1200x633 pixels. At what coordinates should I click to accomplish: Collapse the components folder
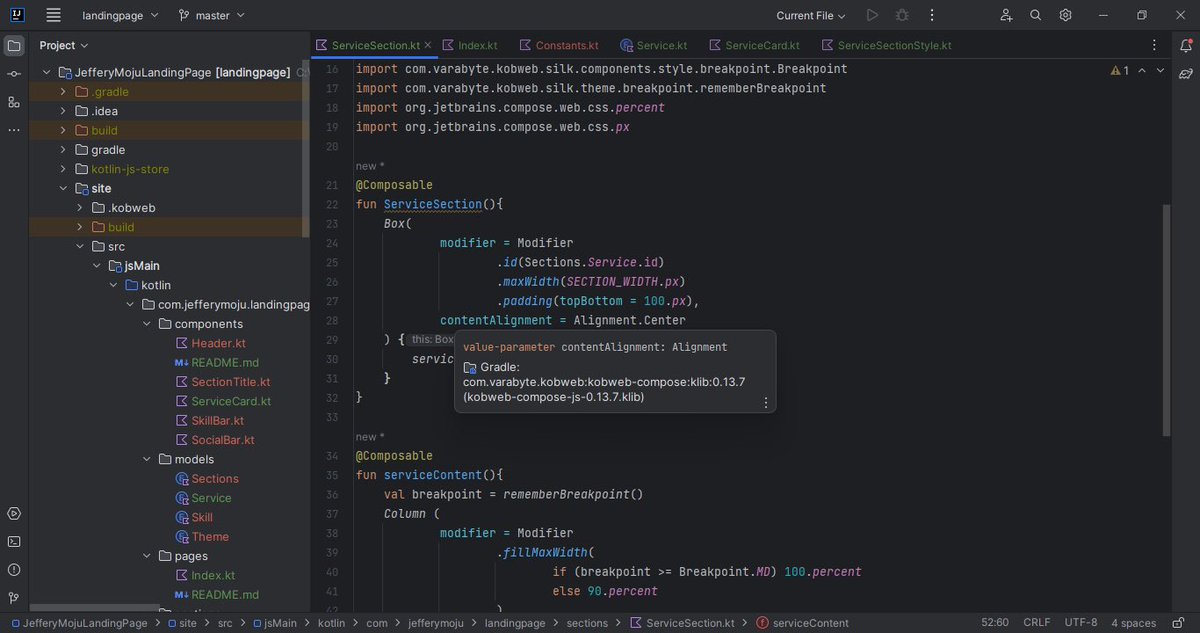(x=146, y=324)
